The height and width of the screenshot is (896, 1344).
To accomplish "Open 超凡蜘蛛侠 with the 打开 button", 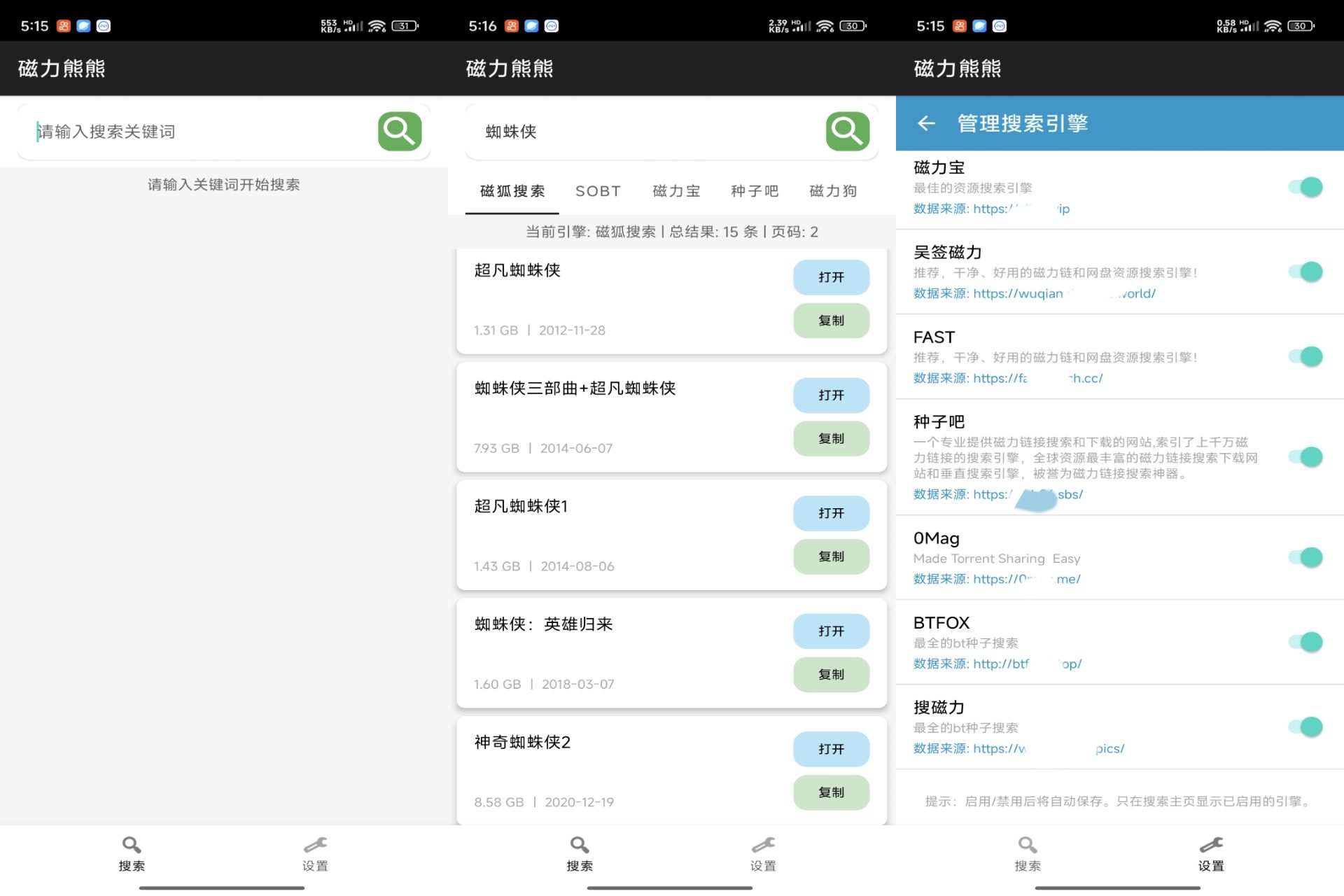I will (x=830, y=277).
